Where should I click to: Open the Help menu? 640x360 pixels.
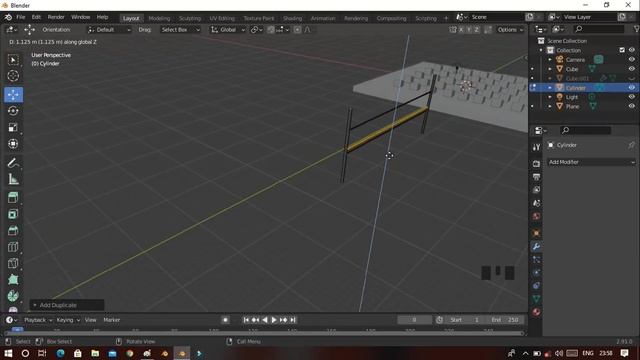coord(102,17)
